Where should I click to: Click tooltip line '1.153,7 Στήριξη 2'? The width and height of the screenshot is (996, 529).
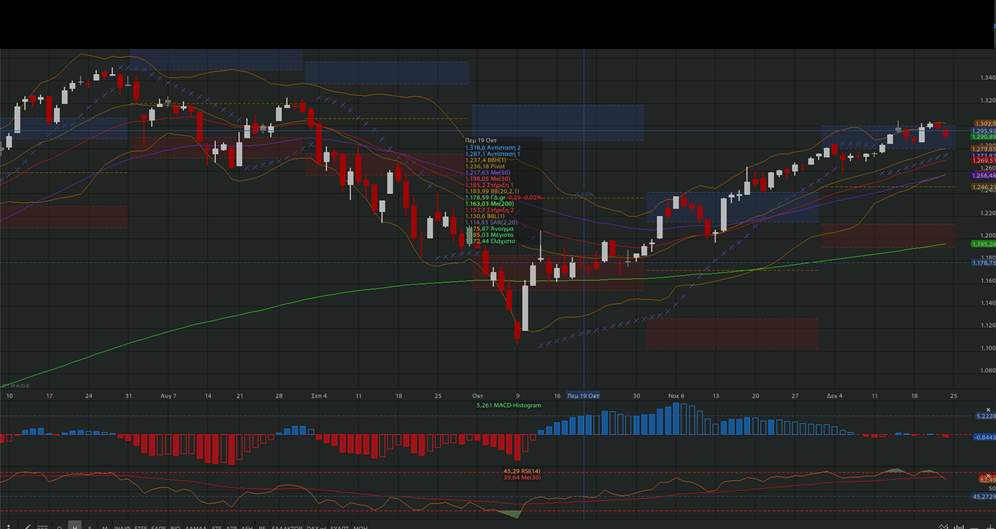490,210
